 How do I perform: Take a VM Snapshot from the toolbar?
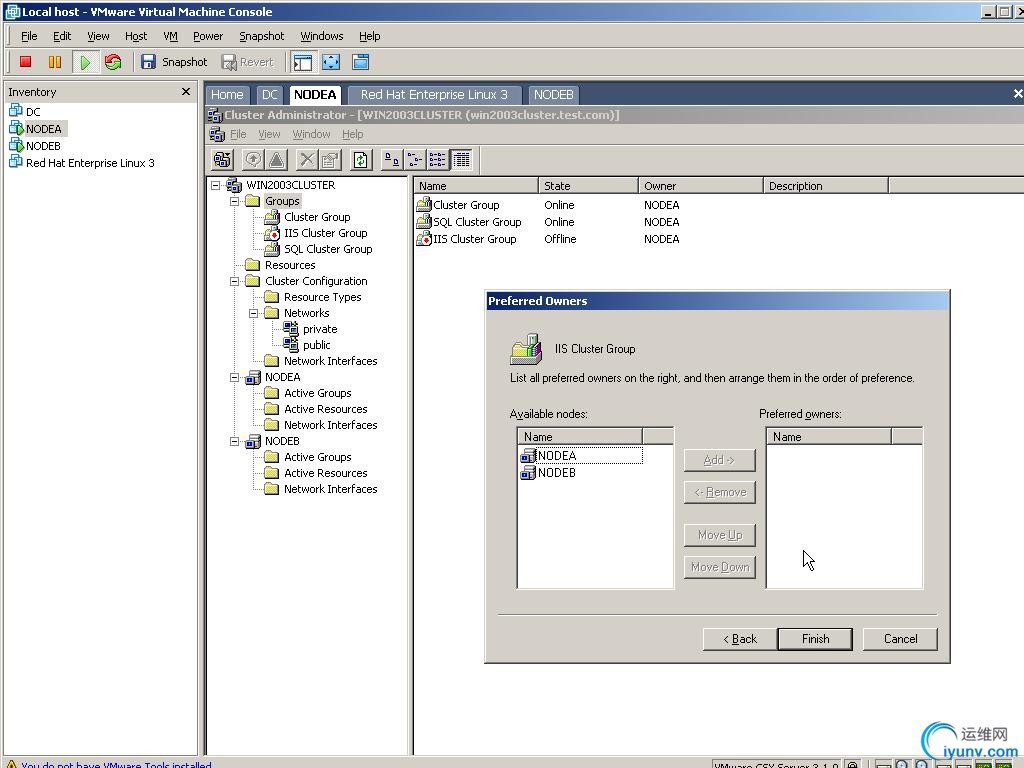(x=174, y=62)
